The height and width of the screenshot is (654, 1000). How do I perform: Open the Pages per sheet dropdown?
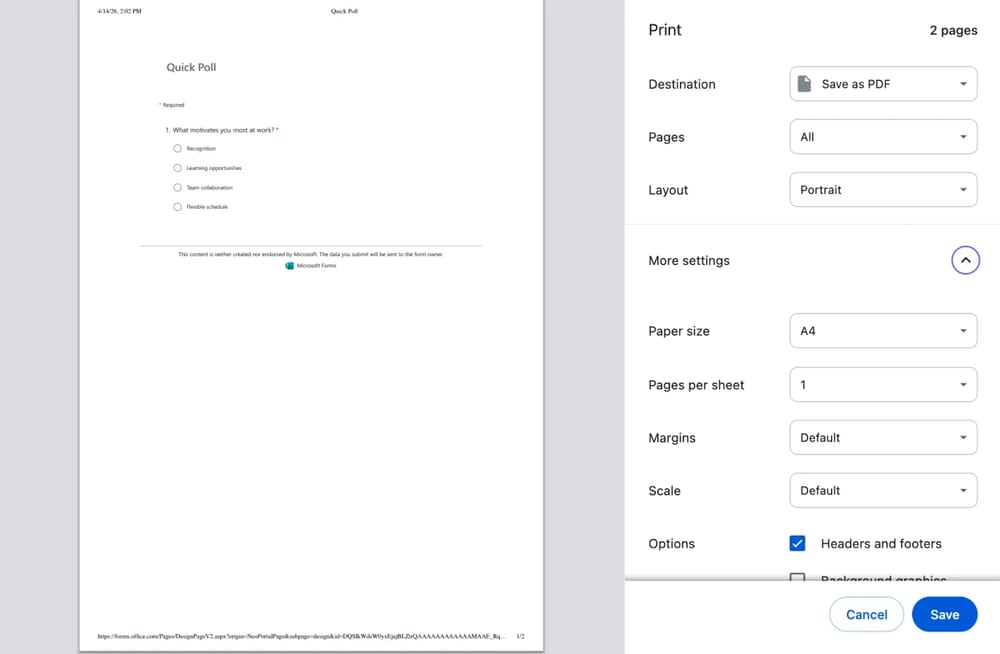click(883, 385)
